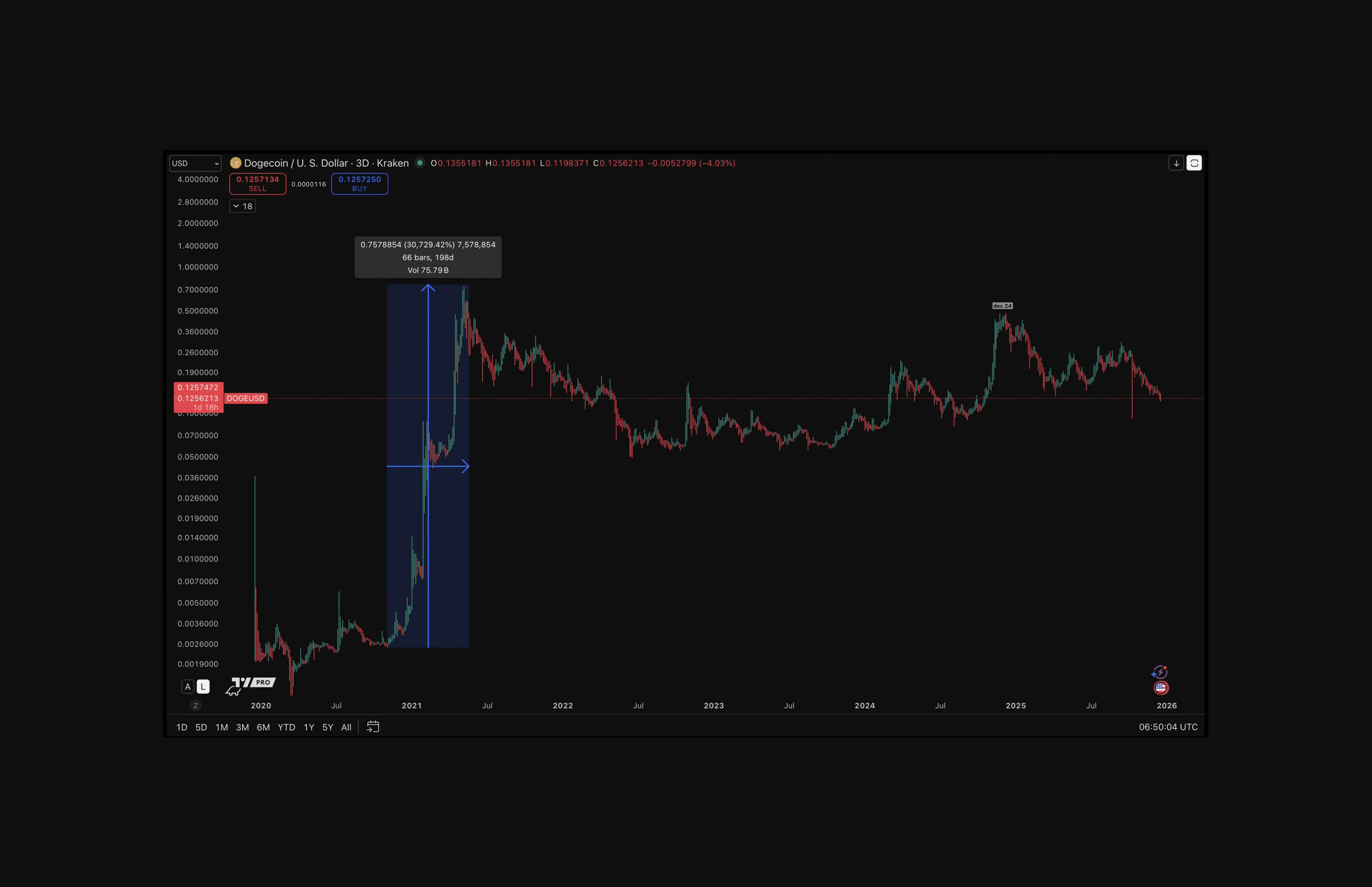Open the go-to-date calendar icon
1372x887 pixels.
[373, 727]
